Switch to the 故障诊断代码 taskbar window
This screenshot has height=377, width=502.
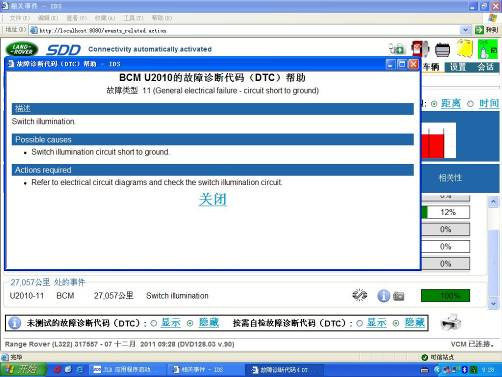click(285, 370)
